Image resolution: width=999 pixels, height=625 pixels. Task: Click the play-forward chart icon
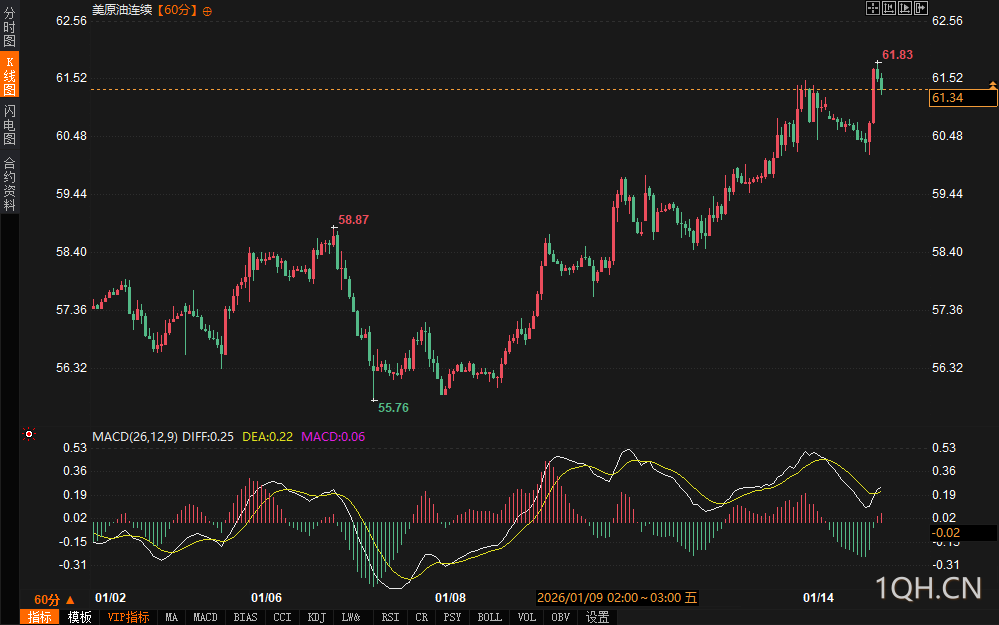(x=904, y=8)
